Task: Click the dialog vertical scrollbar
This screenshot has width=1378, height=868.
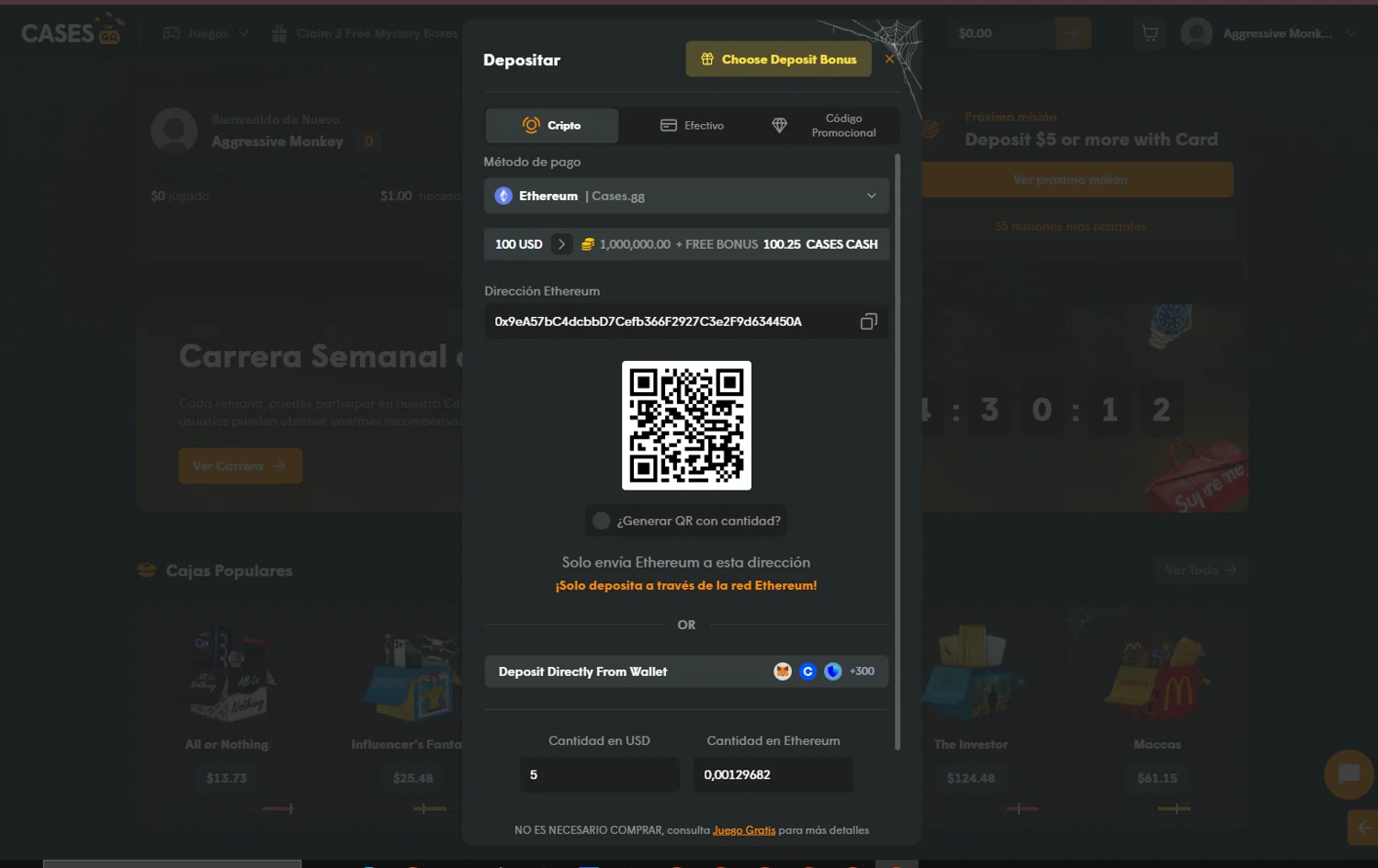Action: pyautogui.click(x=898, y=450)
